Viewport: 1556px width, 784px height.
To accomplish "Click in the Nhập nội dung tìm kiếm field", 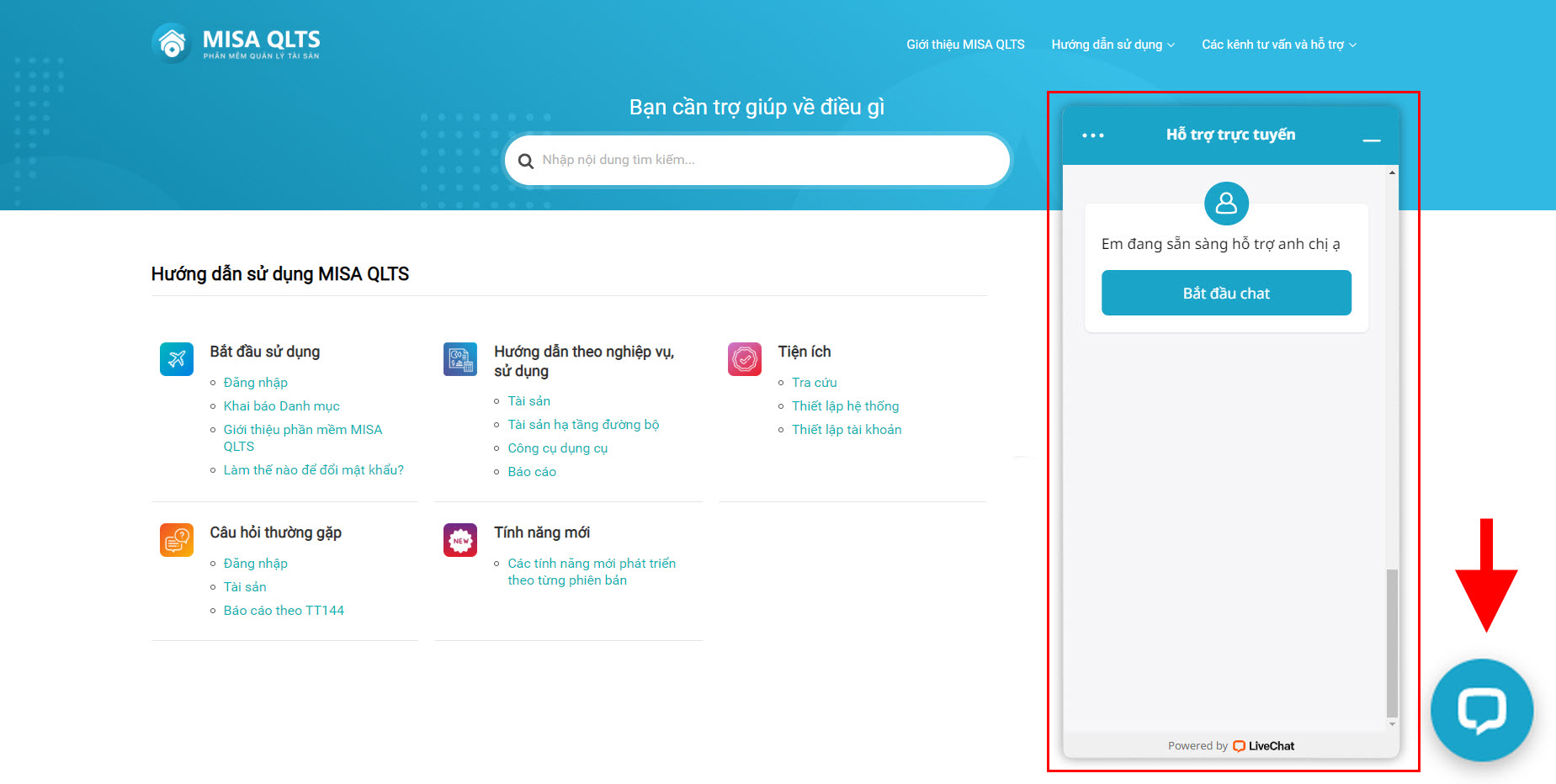I will click(757, 160).
